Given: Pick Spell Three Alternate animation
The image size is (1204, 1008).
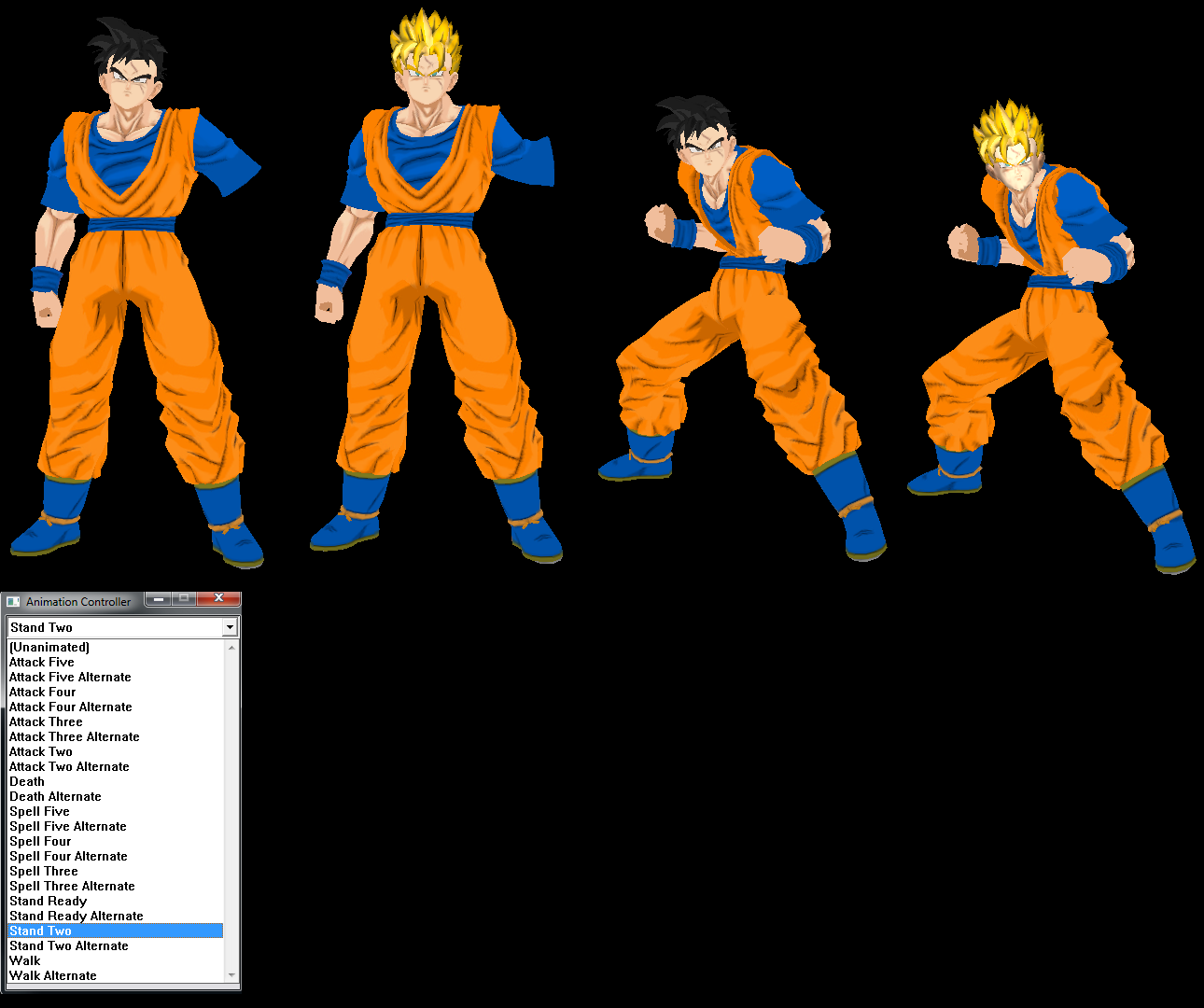Looking at the screenshot, I should 116,886.
